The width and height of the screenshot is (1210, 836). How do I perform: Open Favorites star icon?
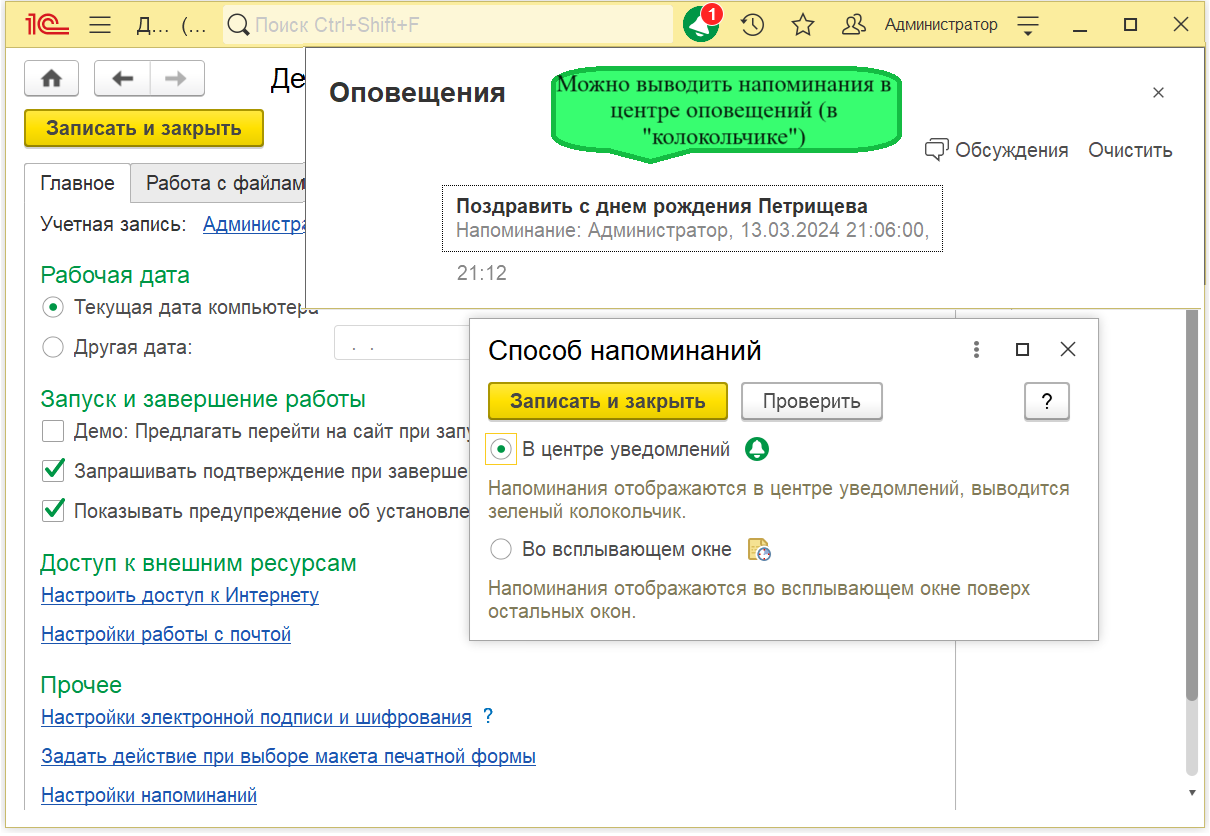coord(803,25)
